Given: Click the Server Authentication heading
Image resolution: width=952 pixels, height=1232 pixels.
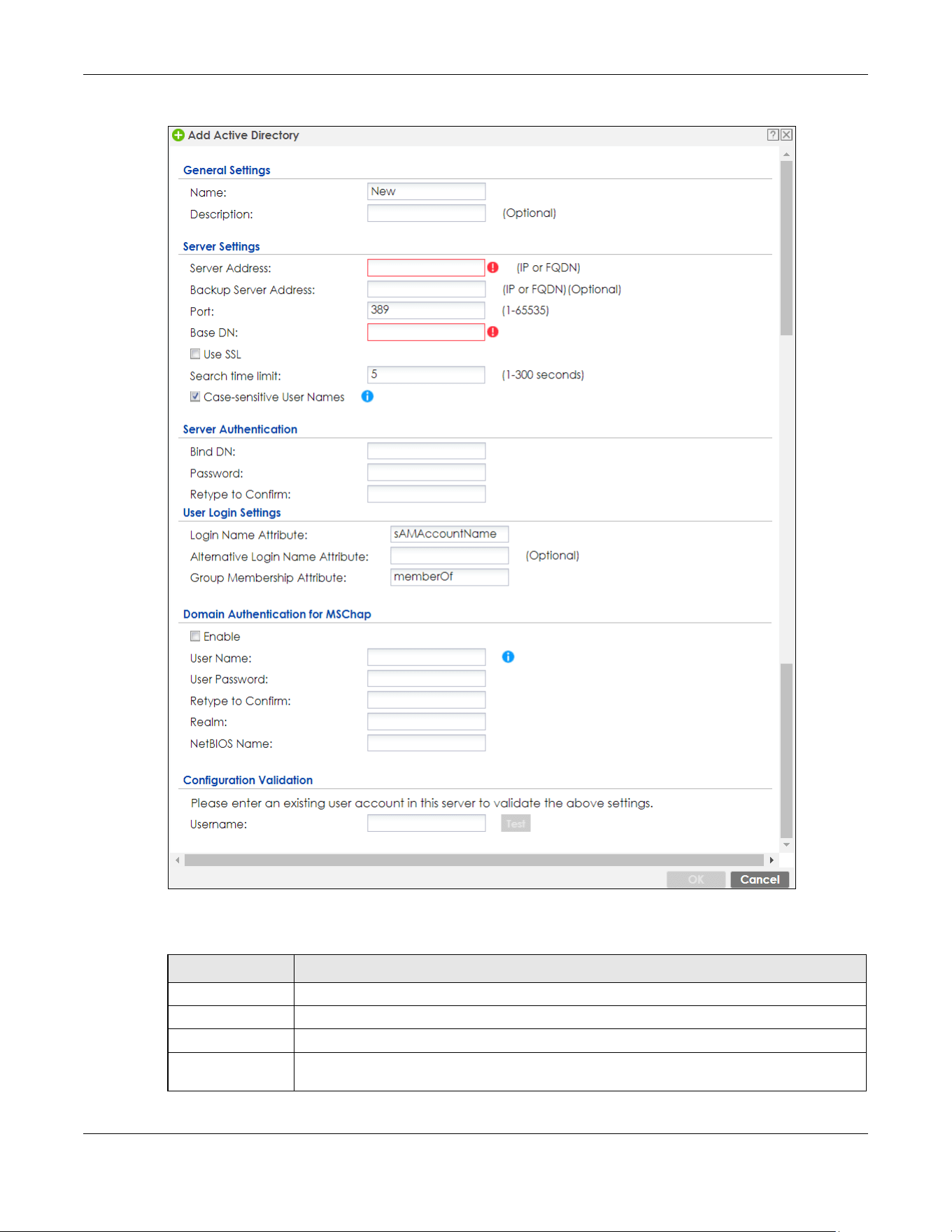Looking at the screenshot, I should click(x=240, y=429).
